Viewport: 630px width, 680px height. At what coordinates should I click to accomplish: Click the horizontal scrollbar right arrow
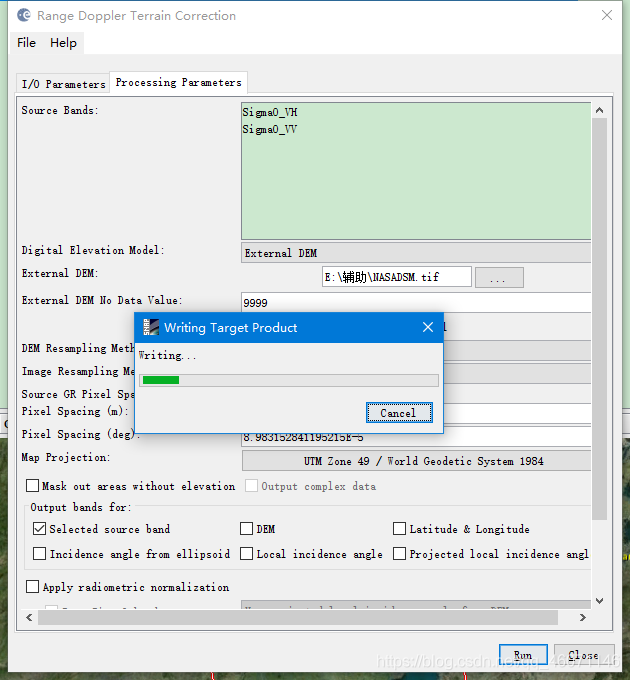coord(583,617)
